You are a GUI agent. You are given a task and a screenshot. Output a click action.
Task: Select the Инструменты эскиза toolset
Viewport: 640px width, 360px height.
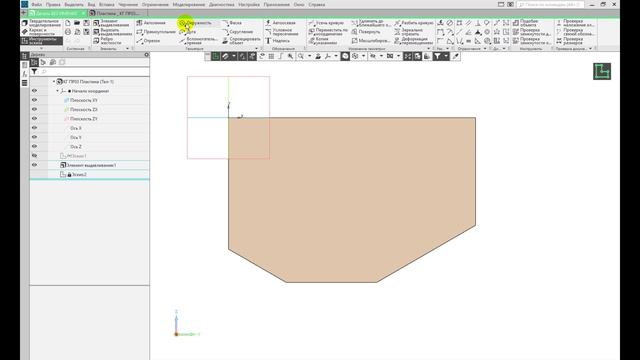click(41, 41)
